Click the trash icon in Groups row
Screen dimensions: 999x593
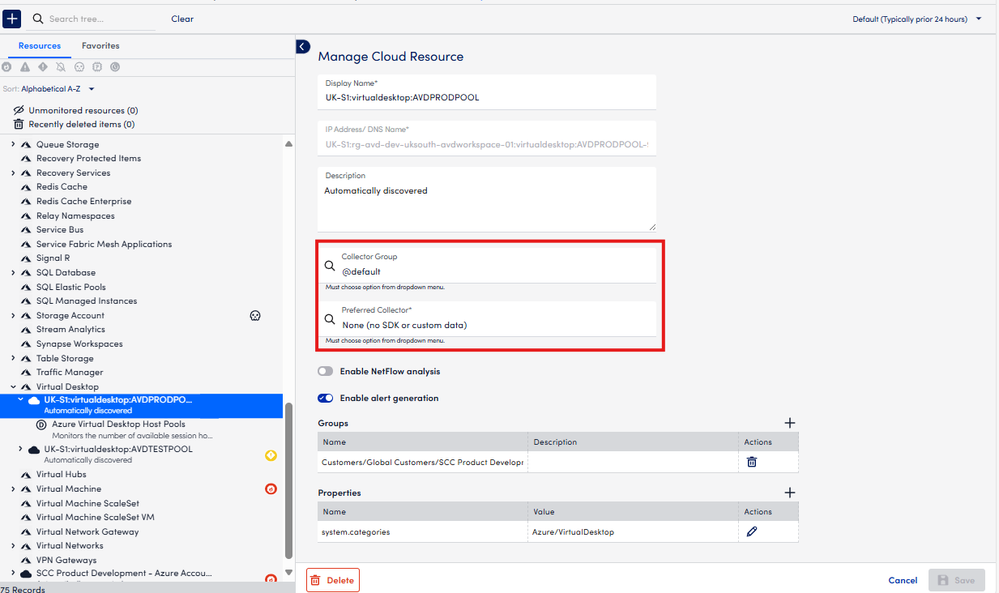pos(752,462)
